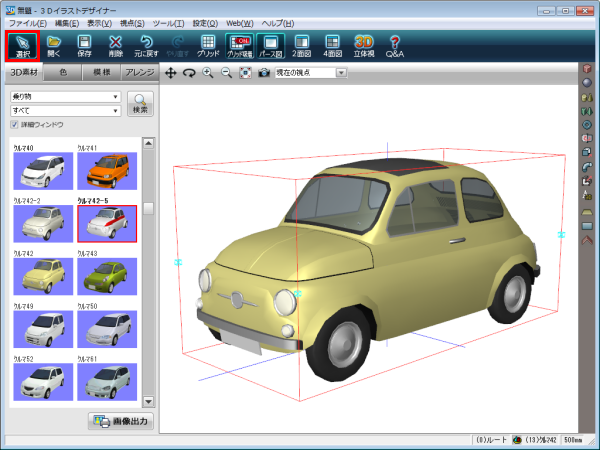Screen dimensions: 600x450
Task: Open Q&A help icon in toolbar
Action: pos(395,45)
